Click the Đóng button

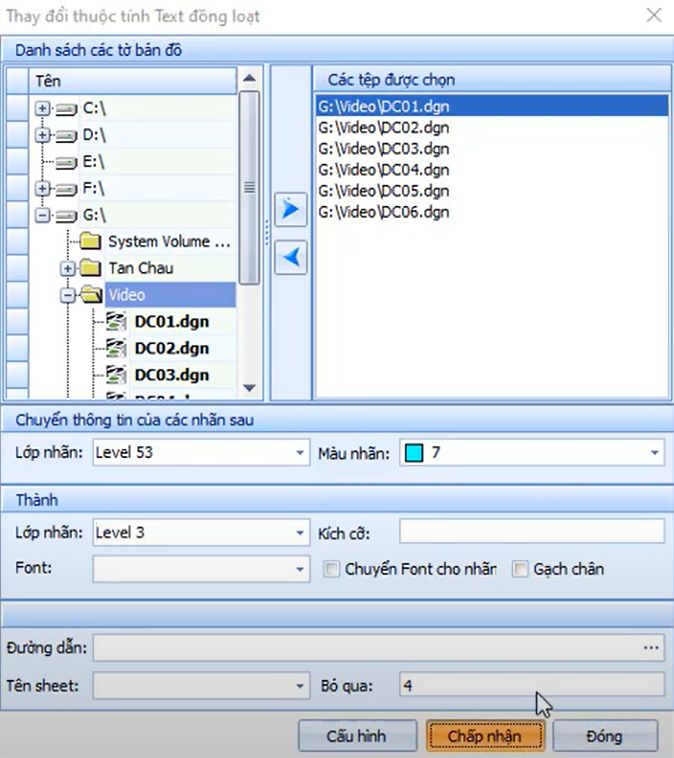(x=605, y=736)
